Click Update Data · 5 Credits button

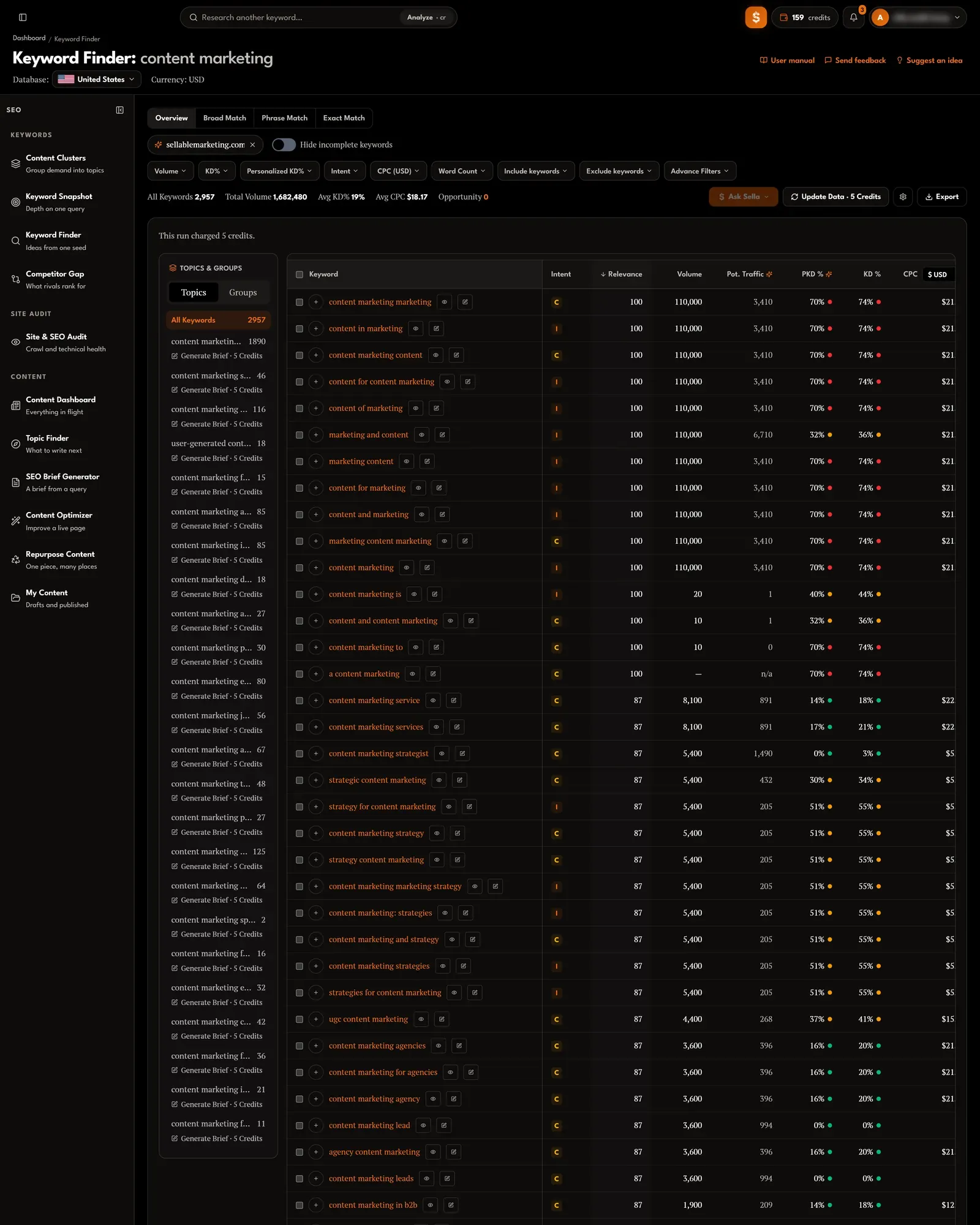[x=835, y=197]
